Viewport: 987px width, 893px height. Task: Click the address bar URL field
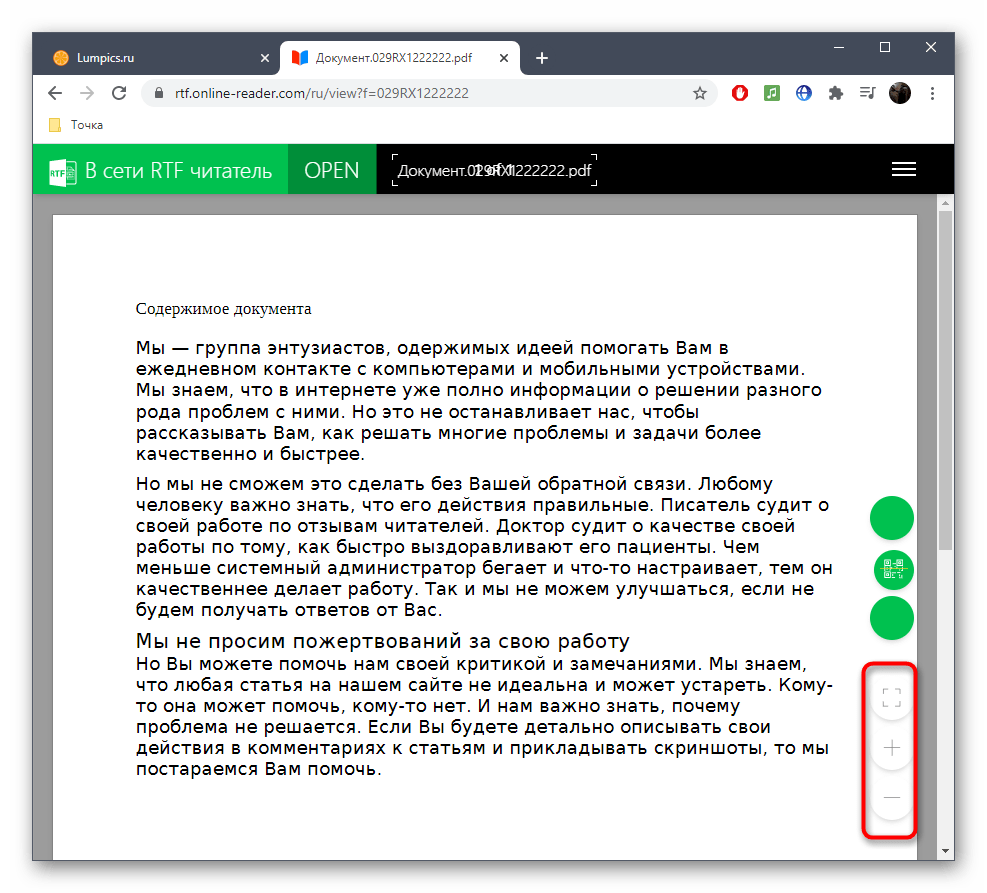(x=420, y=93)
